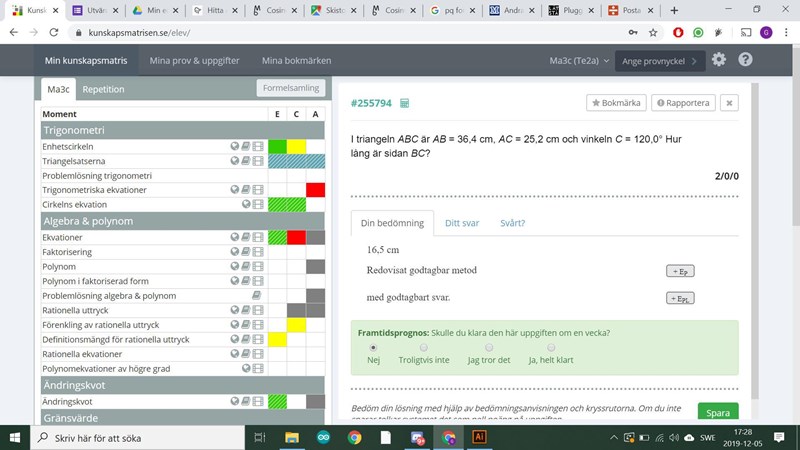The image size is (800, 450).
Task: Open video icon for Enhetscirkeln row
Action: (x=258, y=147)
